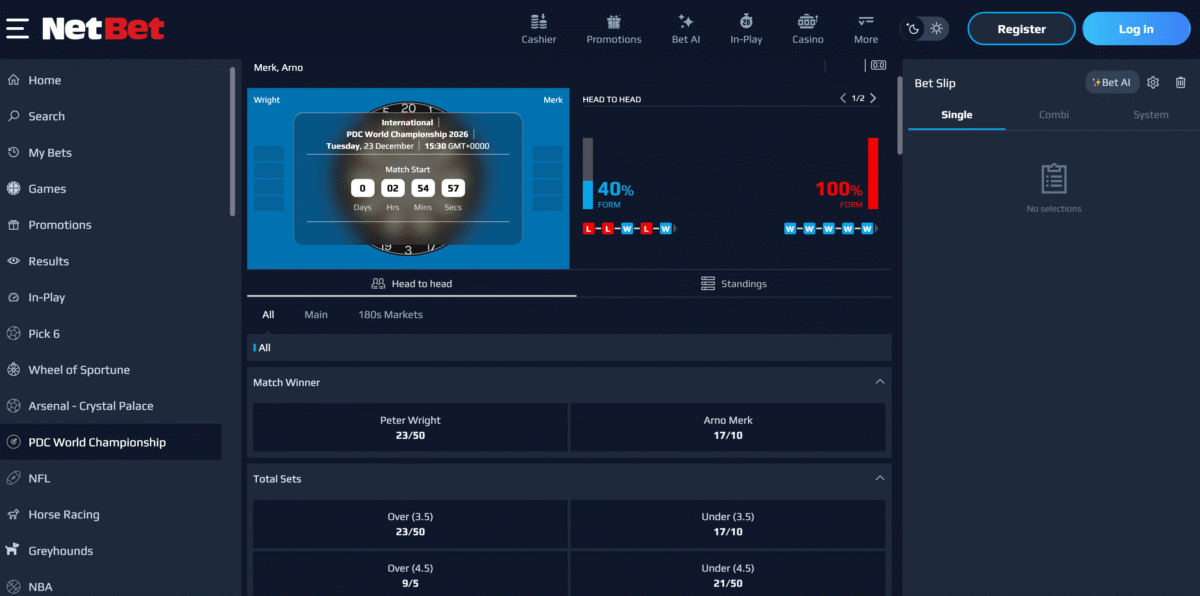Toggle scoreboard view icon above head-to-head

coord(878,66)
